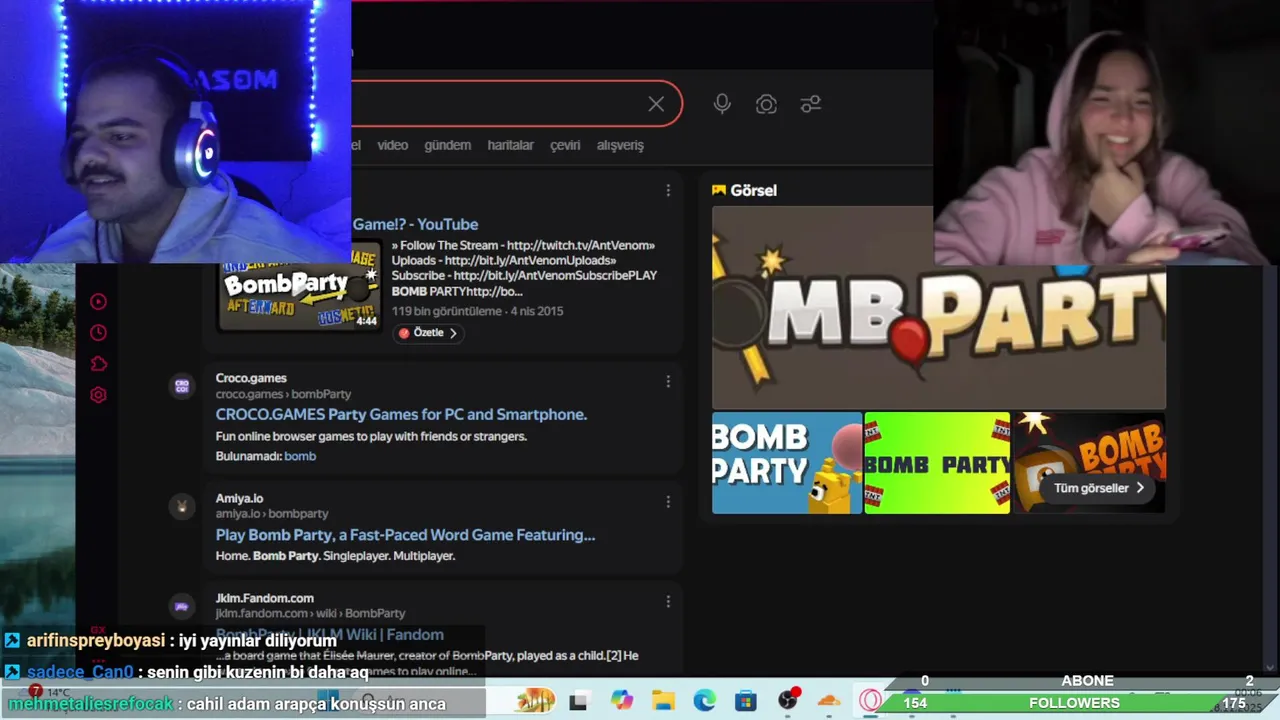The width and height of the screenshot is (1280, 720).
Task: Switch to the çeviri tab
Action: [x=565, y=145]
